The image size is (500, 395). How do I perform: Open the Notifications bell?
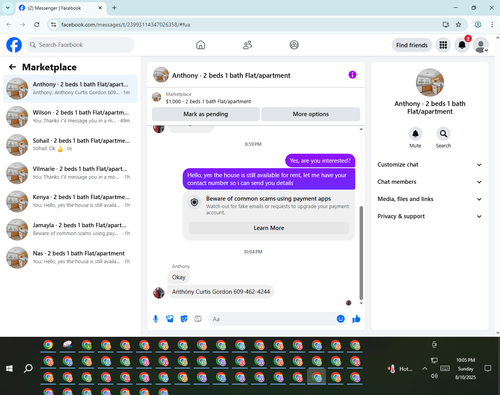pyautogui.click(x=462, y=45)
